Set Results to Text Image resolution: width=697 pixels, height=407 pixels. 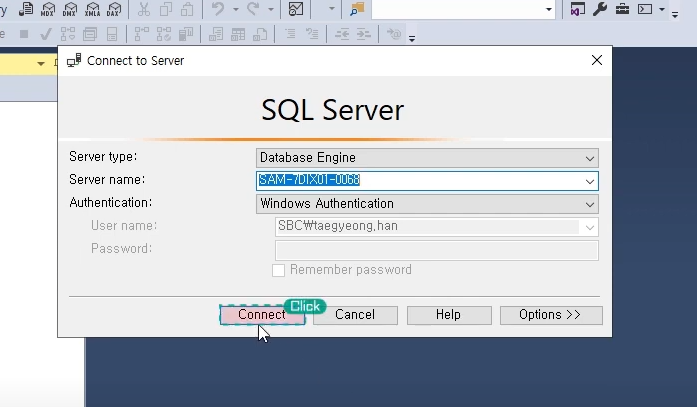tap(216, 34)
